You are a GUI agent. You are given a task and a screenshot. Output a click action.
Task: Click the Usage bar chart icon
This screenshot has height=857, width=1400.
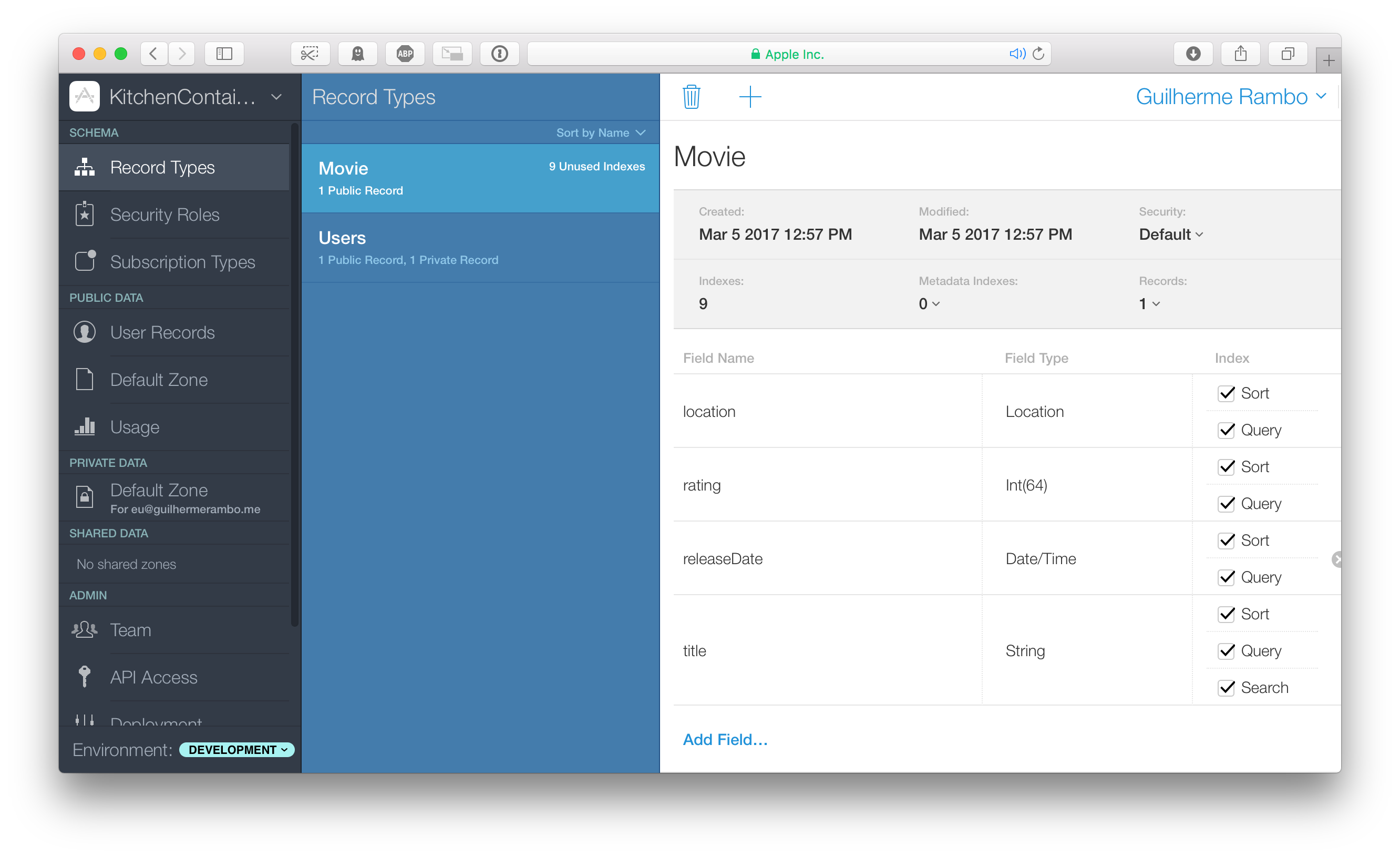tap(85, 426)
